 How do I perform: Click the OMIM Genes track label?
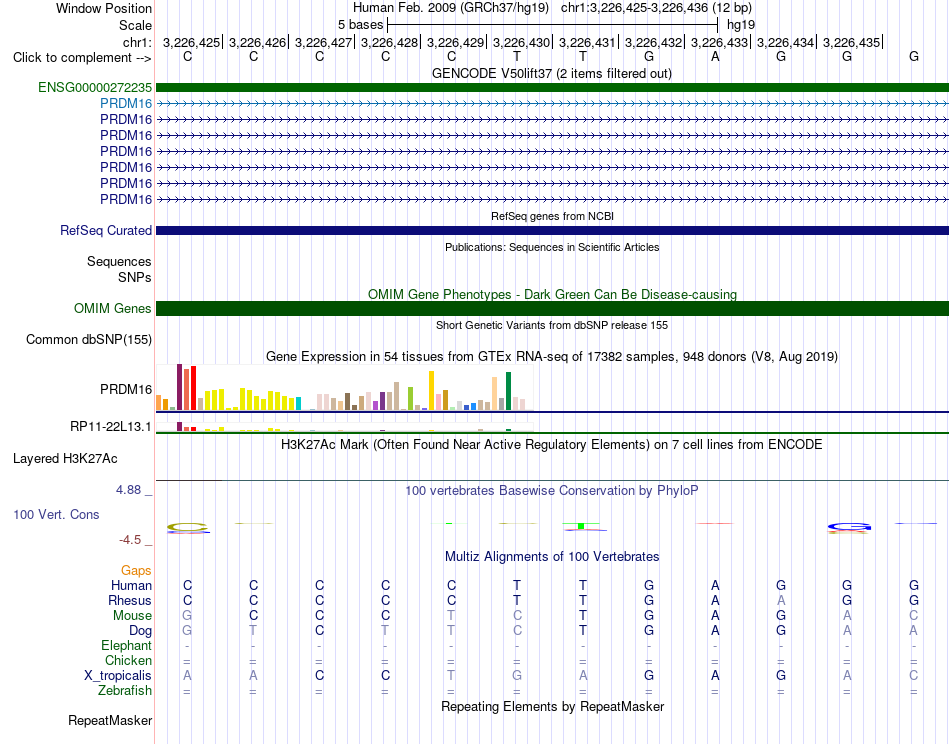(x=113, y=308)
